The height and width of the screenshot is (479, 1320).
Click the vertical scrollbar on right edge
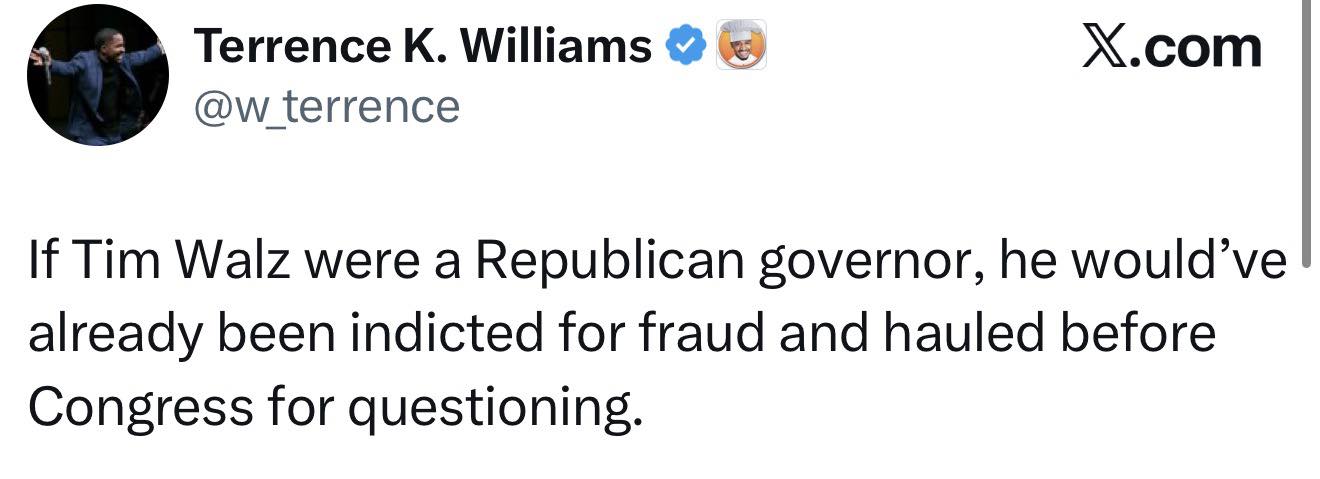(x=1307, y=120)
